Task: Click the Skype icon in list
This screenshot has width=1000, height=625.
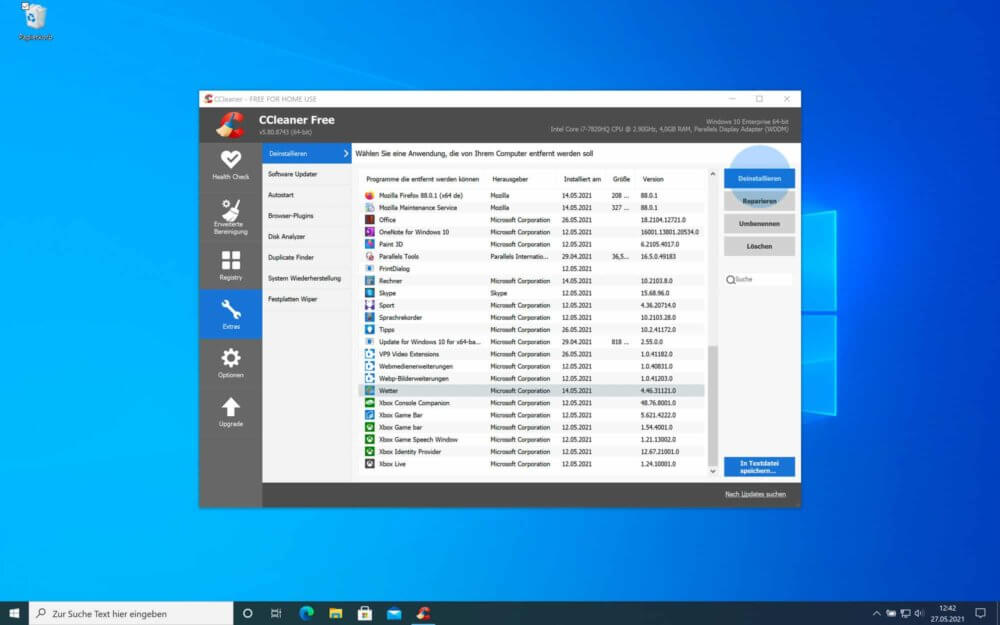Action: (369, 293)
